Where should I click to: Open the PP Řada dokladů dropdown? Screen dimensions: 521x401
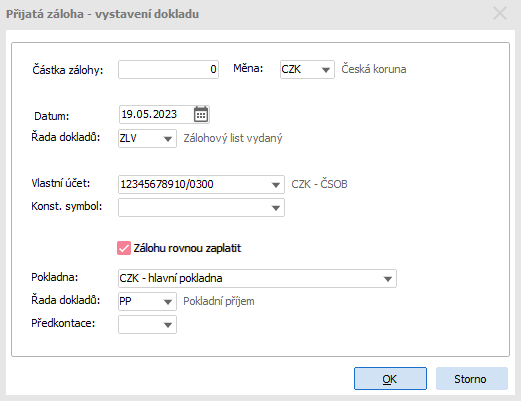[168, 302]
